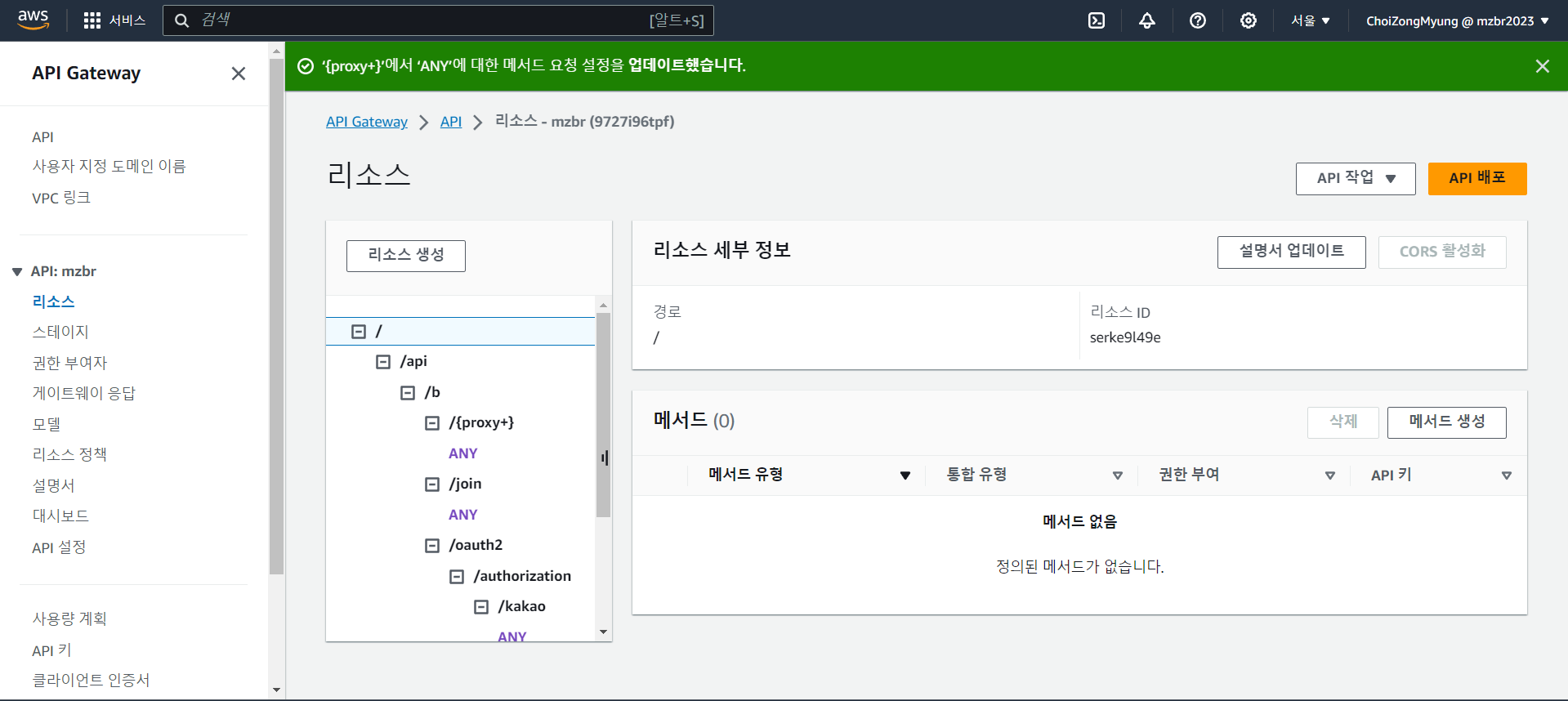This screenshot has width=1568, height=701.
Task: Collapse the root / resource node
Action: tap(358, 331)
